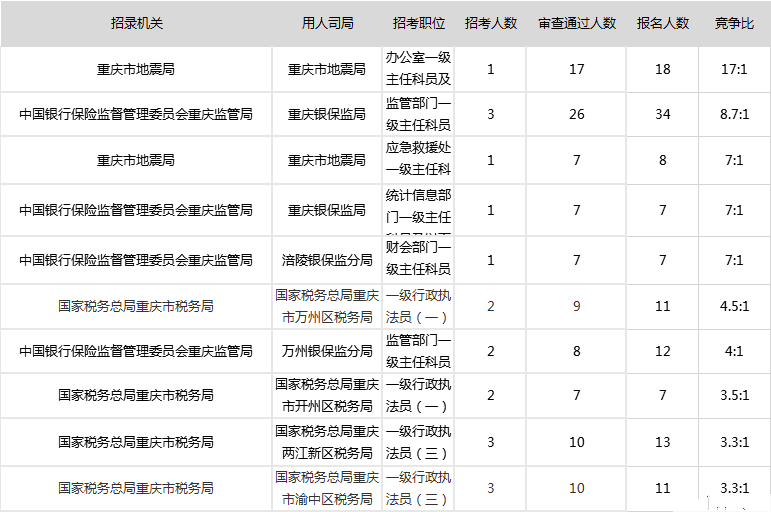Click 招考人数 value 1 in 涪陵银保监分局 row
This screenshot has width=771, height=512.
pos(491,260)
